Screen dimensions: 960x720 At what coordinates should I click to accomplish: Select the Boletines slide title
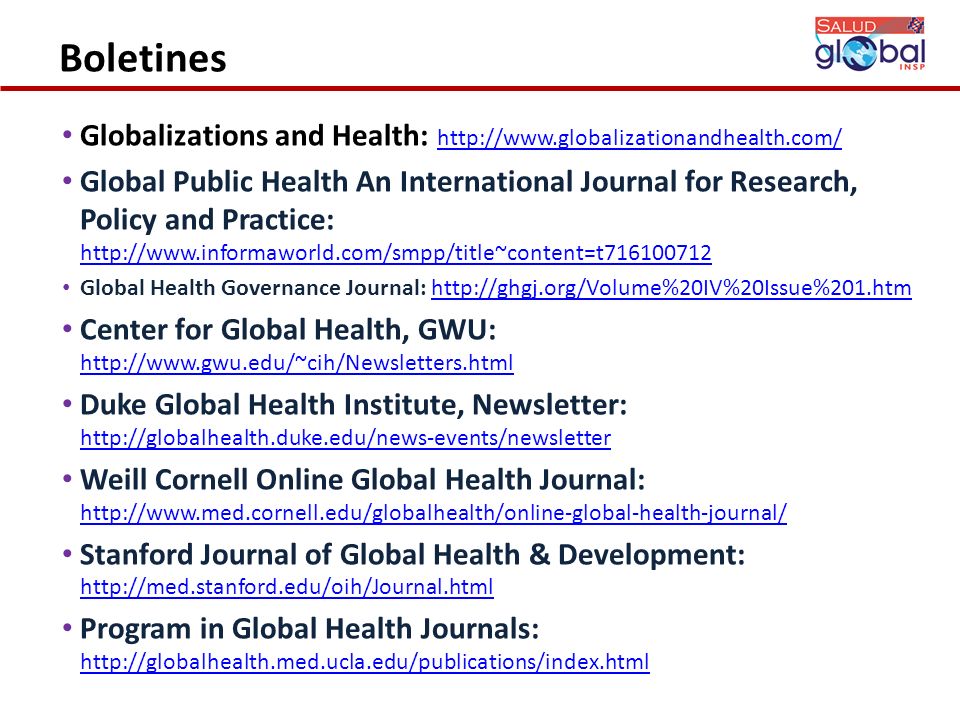point(143,58)
